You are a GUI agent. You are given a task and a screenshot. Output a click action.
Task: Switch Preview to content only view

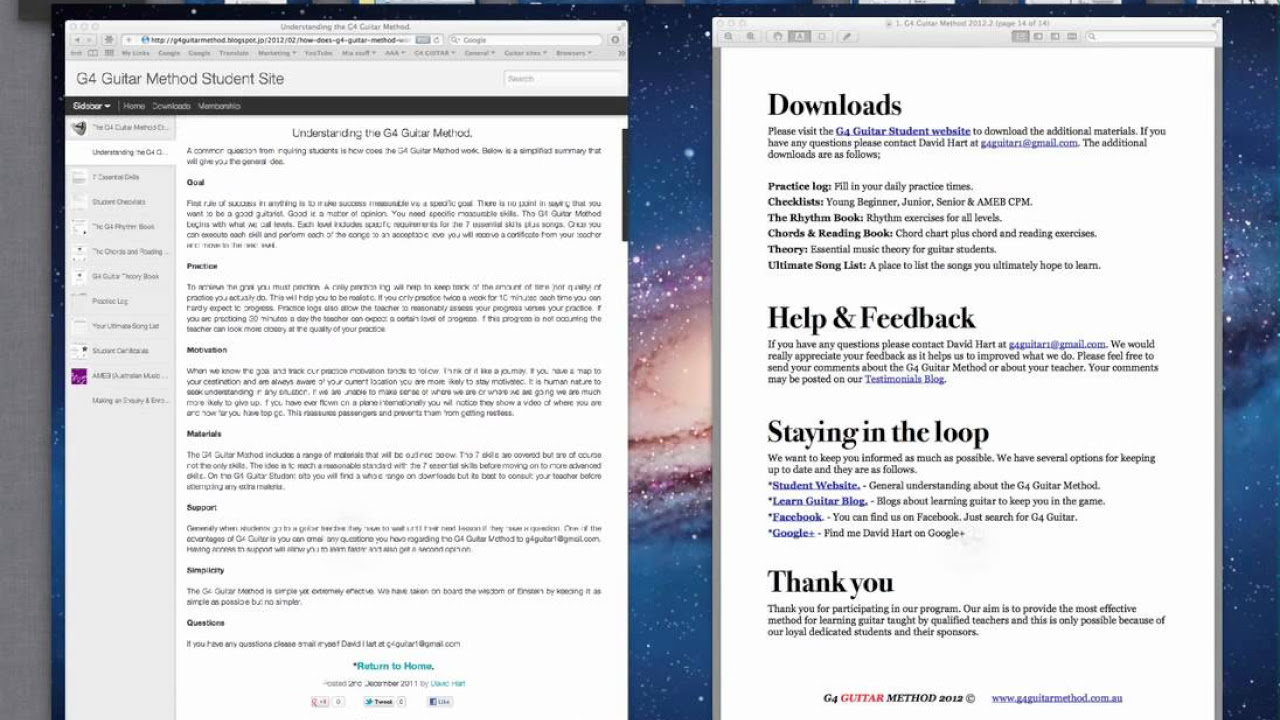click(x=1021, y=36)
